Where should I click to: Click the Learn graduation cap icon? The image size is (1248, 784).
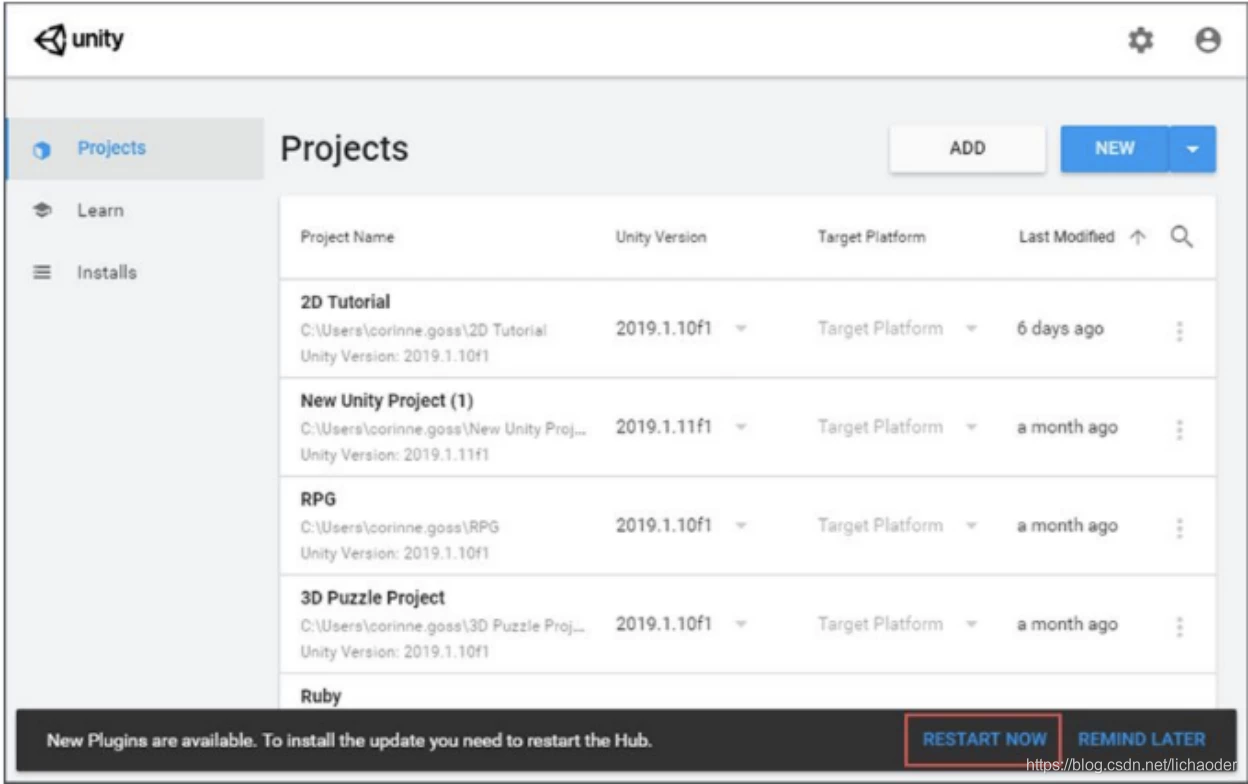tap(42, 211)
